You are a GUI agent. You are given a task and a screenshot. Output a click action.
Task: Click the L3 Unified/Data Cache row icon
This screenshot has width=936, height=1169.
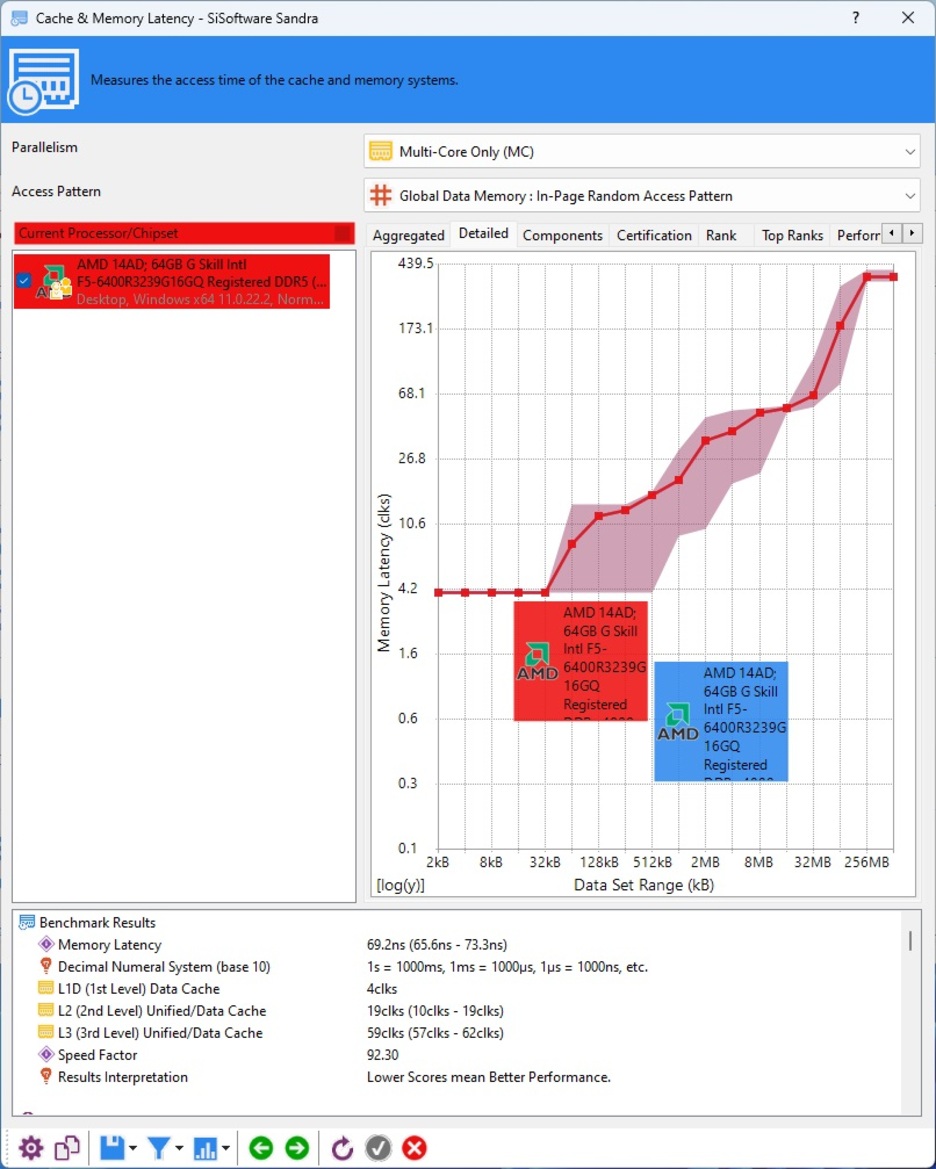tap(46, 1033)
